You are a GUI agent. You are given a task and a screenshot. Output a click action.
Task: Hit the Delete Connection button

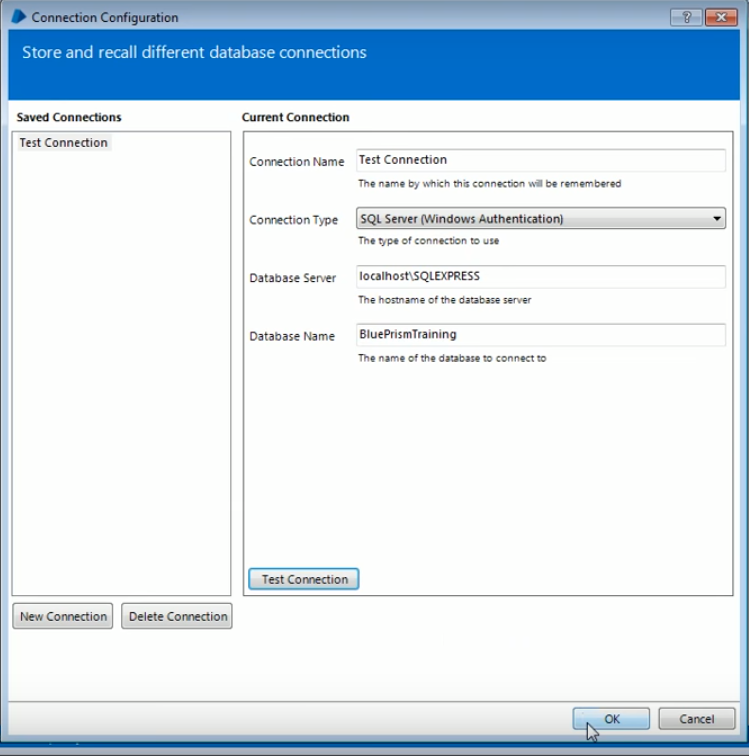177,616
